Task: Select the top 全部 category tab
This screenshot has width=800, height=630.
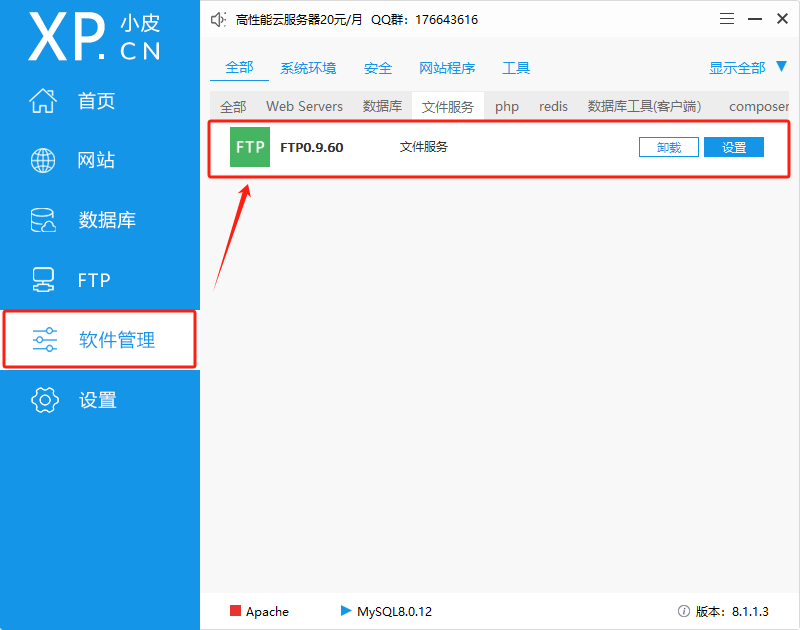Action: pyautogui.click(x=239, y=67)
